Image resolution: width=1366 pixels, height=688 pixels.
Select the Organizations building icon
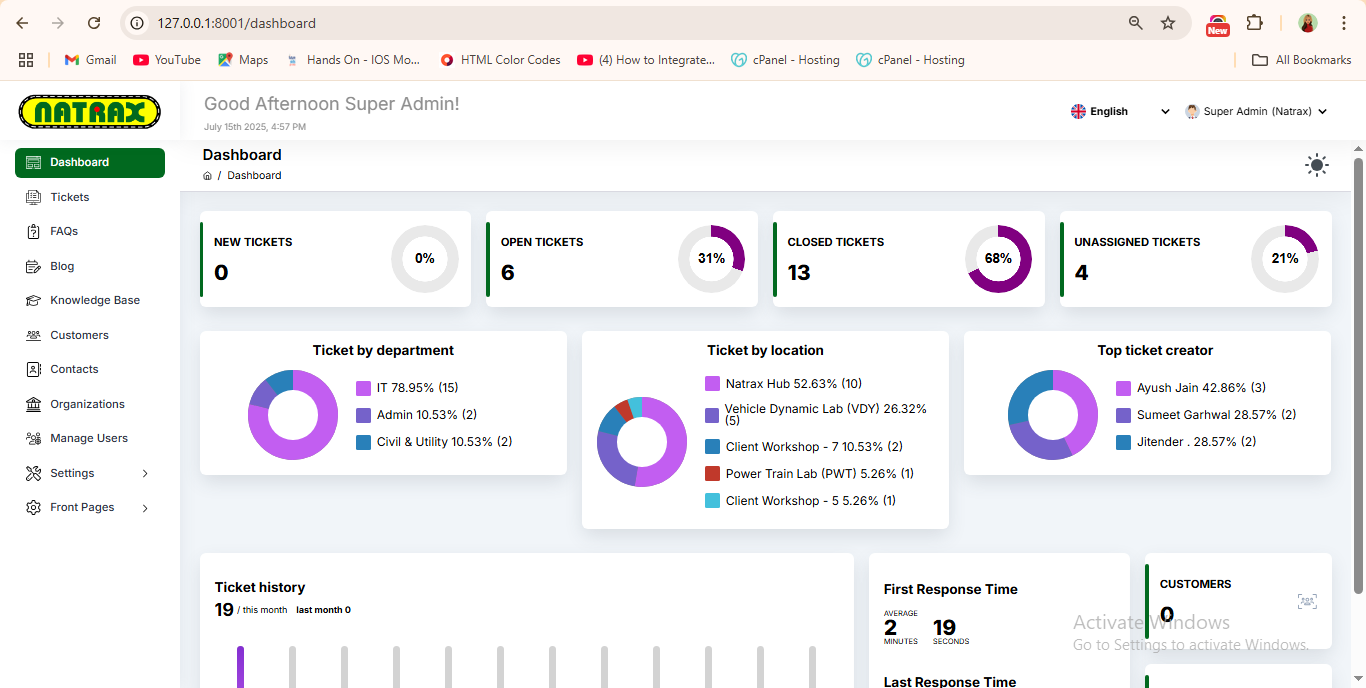click(33, 404)
